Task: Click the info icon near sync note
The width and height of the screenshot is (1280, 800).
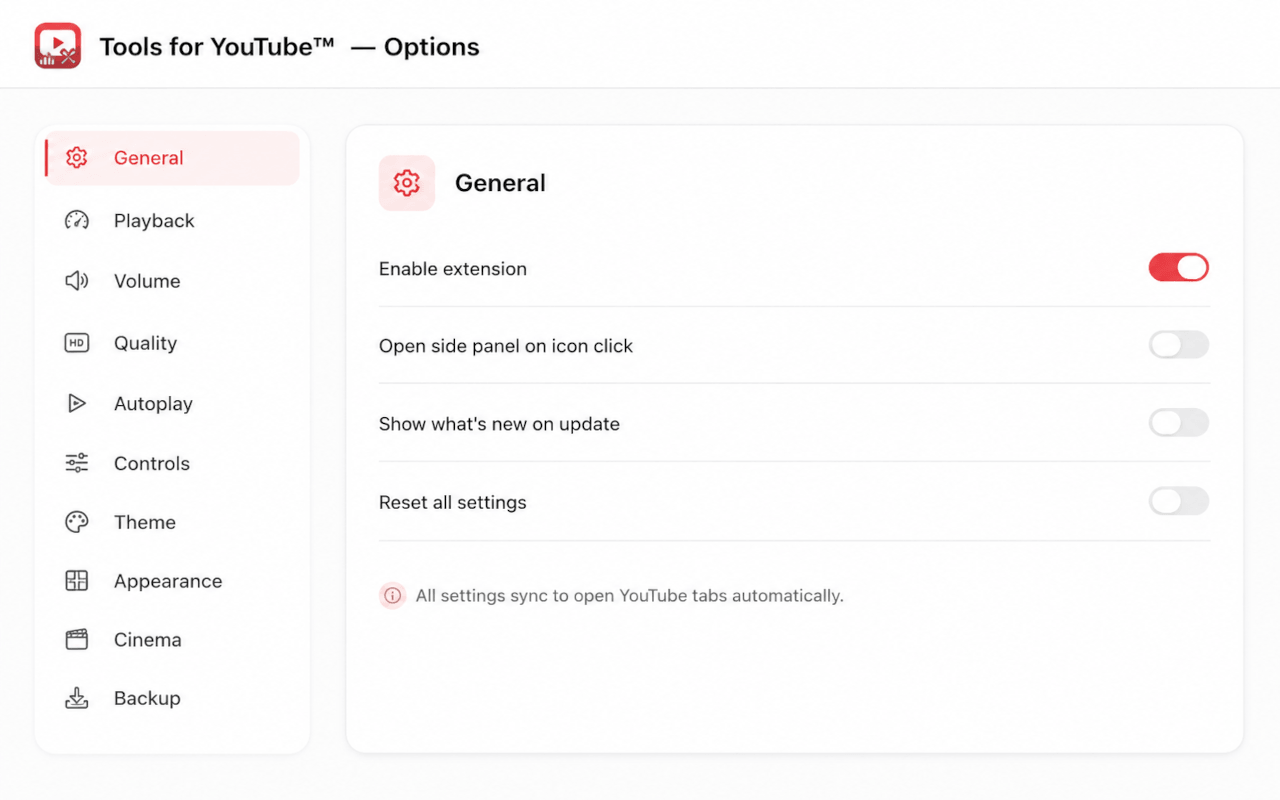Action: (393, 596)
